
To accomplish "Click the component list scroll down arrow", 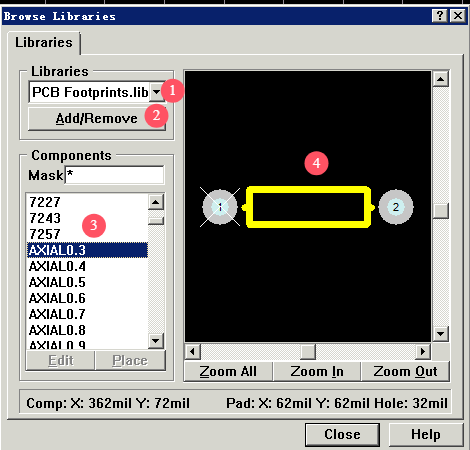I will [x=156, y=341].
